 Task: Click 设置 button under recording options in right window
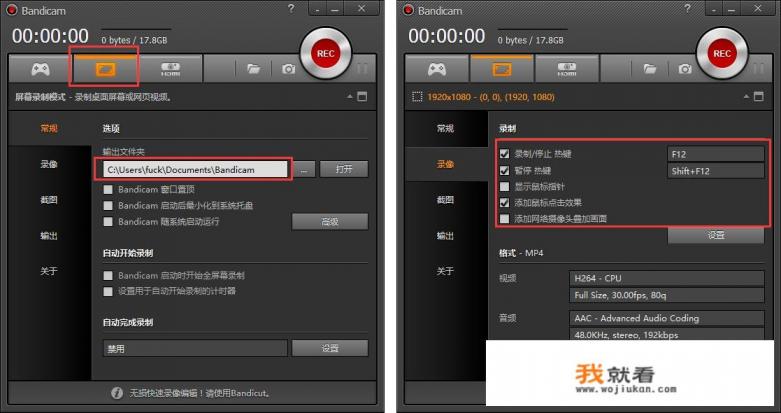pos(716,235)
